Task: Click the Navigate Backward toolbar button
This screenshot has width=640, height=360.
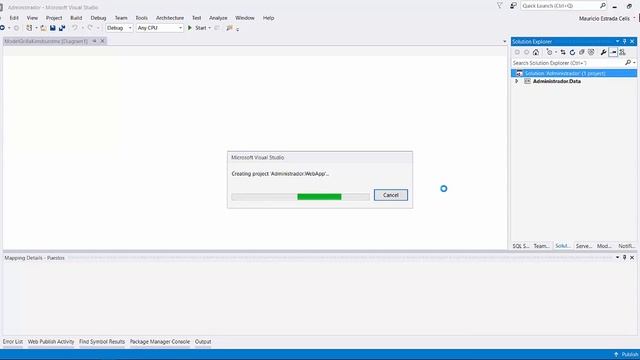Action: pos(2,28)
